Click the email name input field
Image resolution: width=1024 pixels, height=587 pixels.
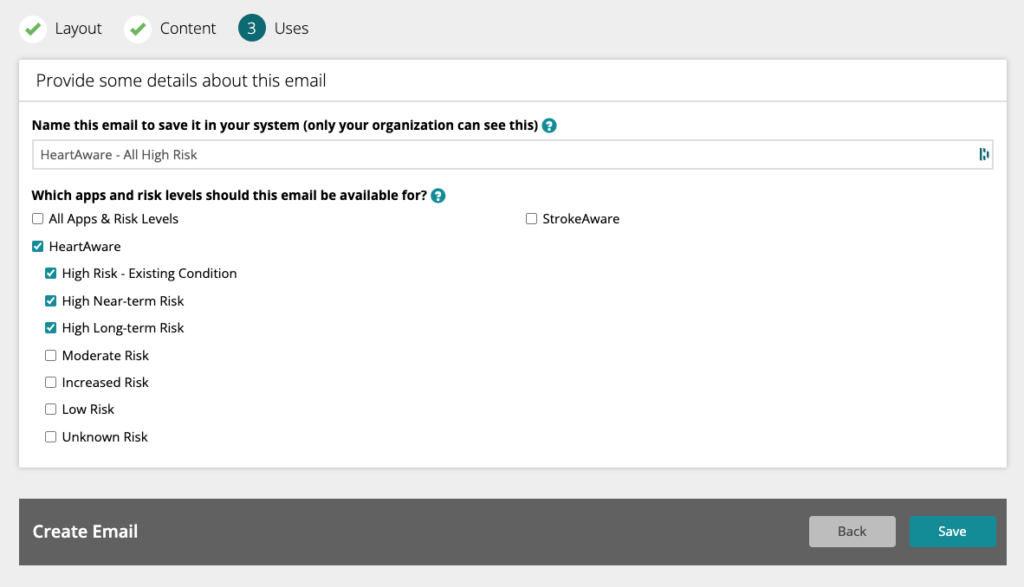tap(513, 155)
